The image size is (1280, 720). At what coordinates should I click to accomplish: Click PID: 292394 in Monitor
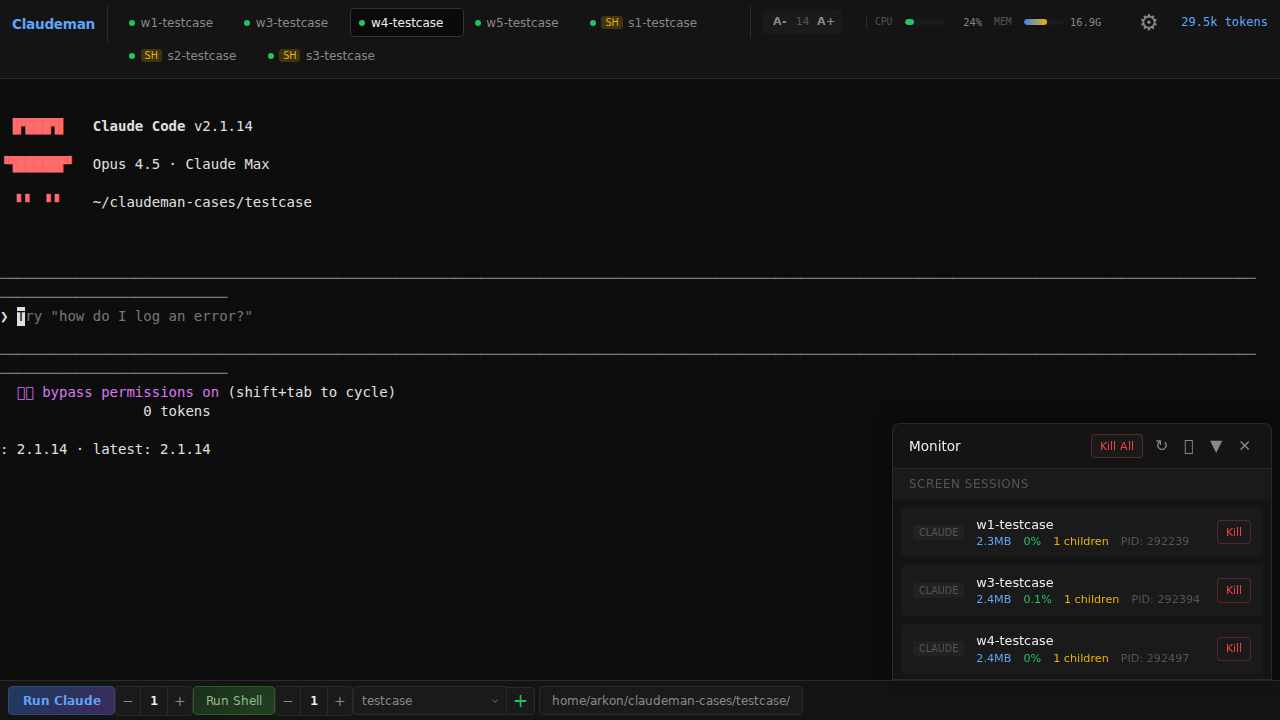pyautogui.click(x=1166, y=600)
